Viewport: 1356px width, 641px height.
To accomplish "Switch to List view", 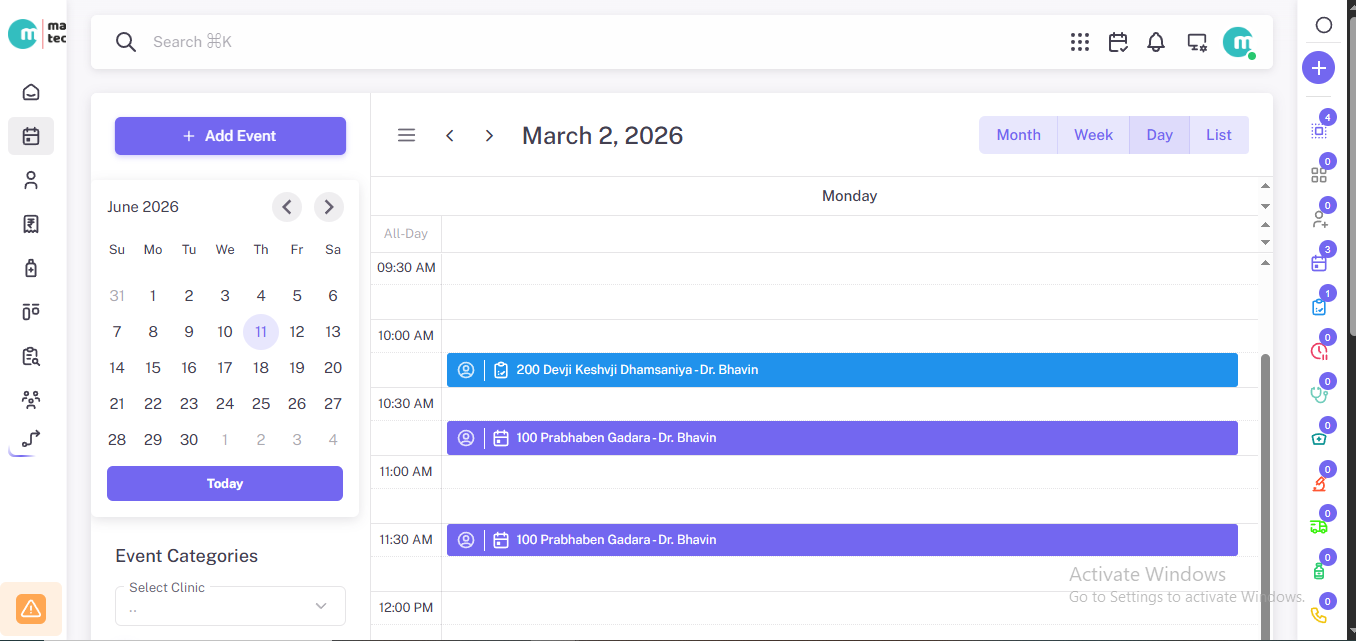I will [x=1219, y=135].
